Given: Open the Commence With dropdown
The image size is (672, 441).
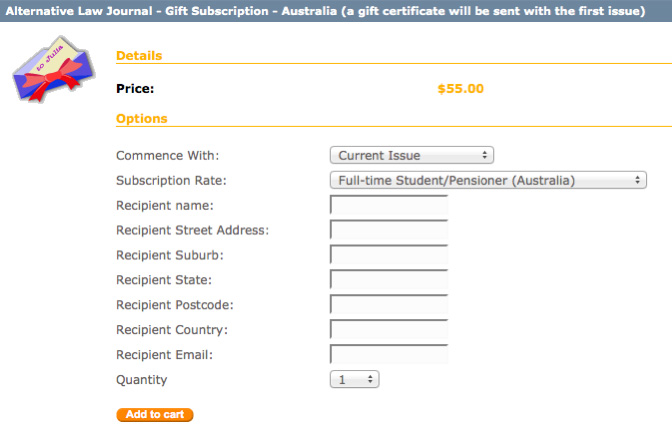Looking at the screenshot, I should tap(412, 155).
